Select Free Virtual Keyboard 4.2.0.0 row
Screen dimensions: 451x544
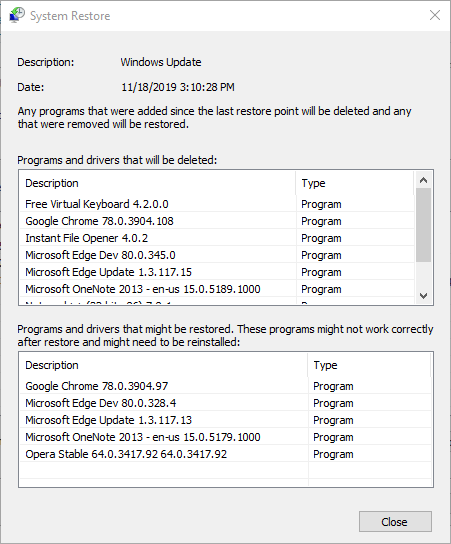pos(217,204)
